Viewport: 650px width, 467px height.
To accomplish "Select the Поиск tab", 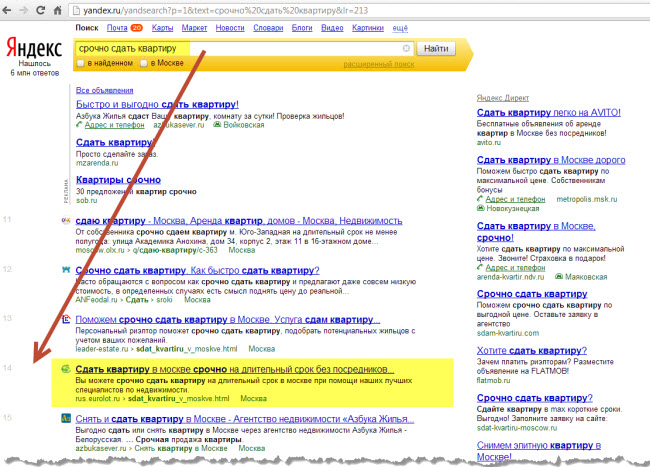I will click(x=87, y=28).
